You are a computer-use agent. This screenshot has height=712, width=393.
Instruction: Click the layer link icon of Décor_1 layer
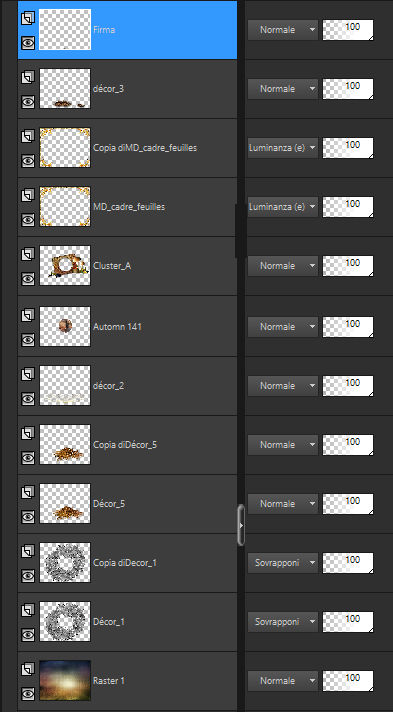pyautogui.click(x=28, y=610)
